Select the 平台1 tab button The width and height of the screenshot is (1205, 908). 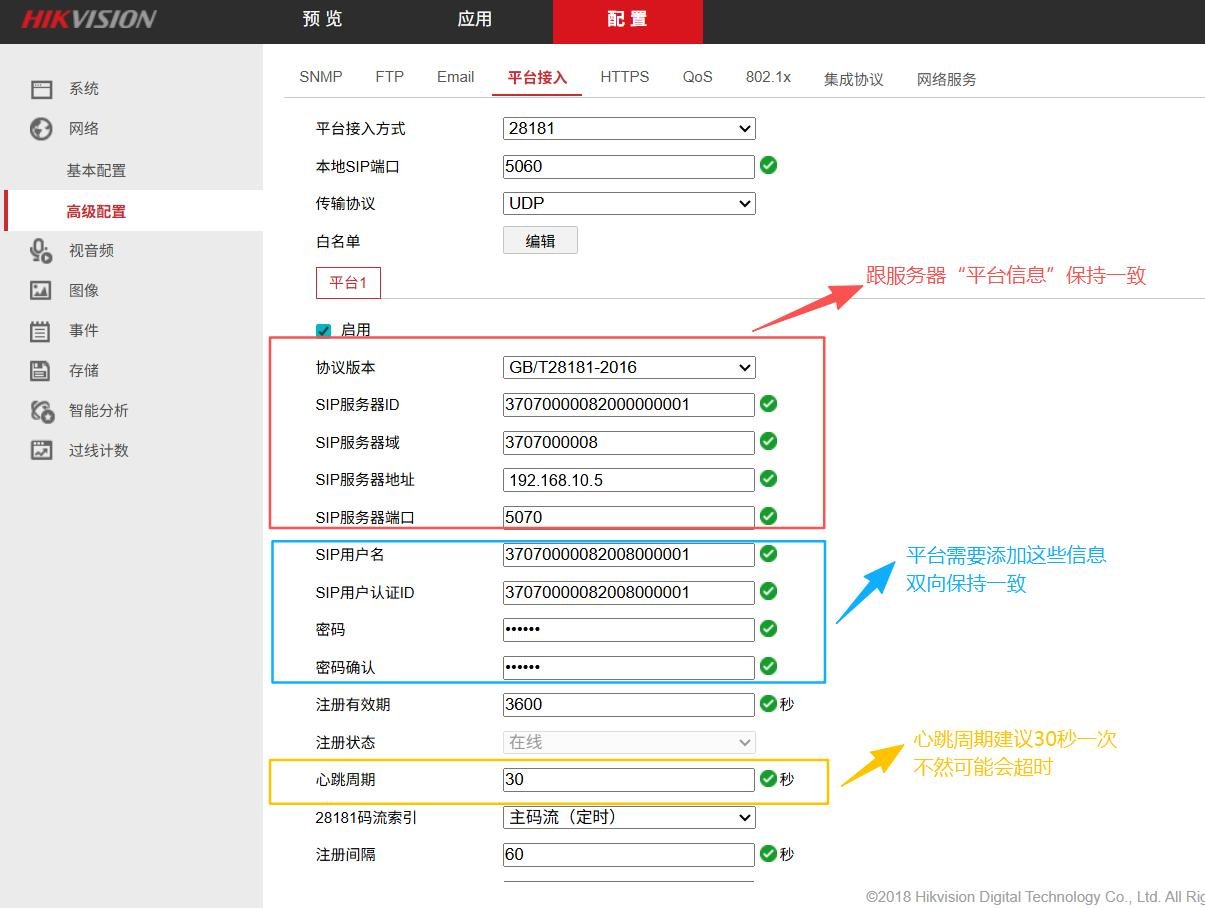point(348,283)
